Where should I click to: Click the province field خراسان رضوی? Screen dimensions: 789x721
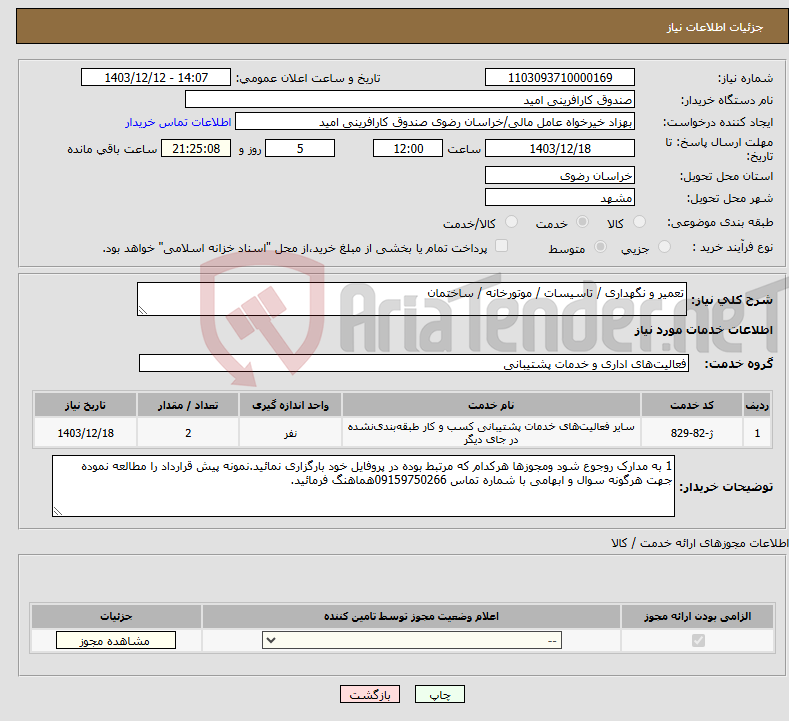pos(560,175)
